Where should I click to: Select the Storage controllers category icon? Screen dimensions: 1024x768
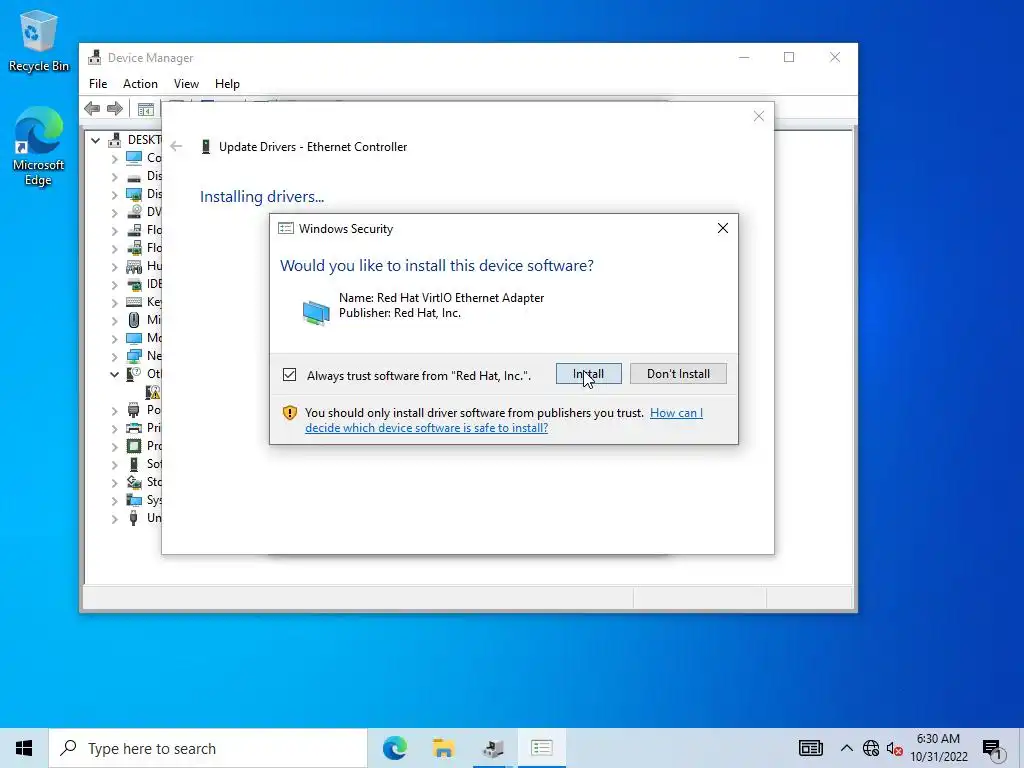coord(134,482)
